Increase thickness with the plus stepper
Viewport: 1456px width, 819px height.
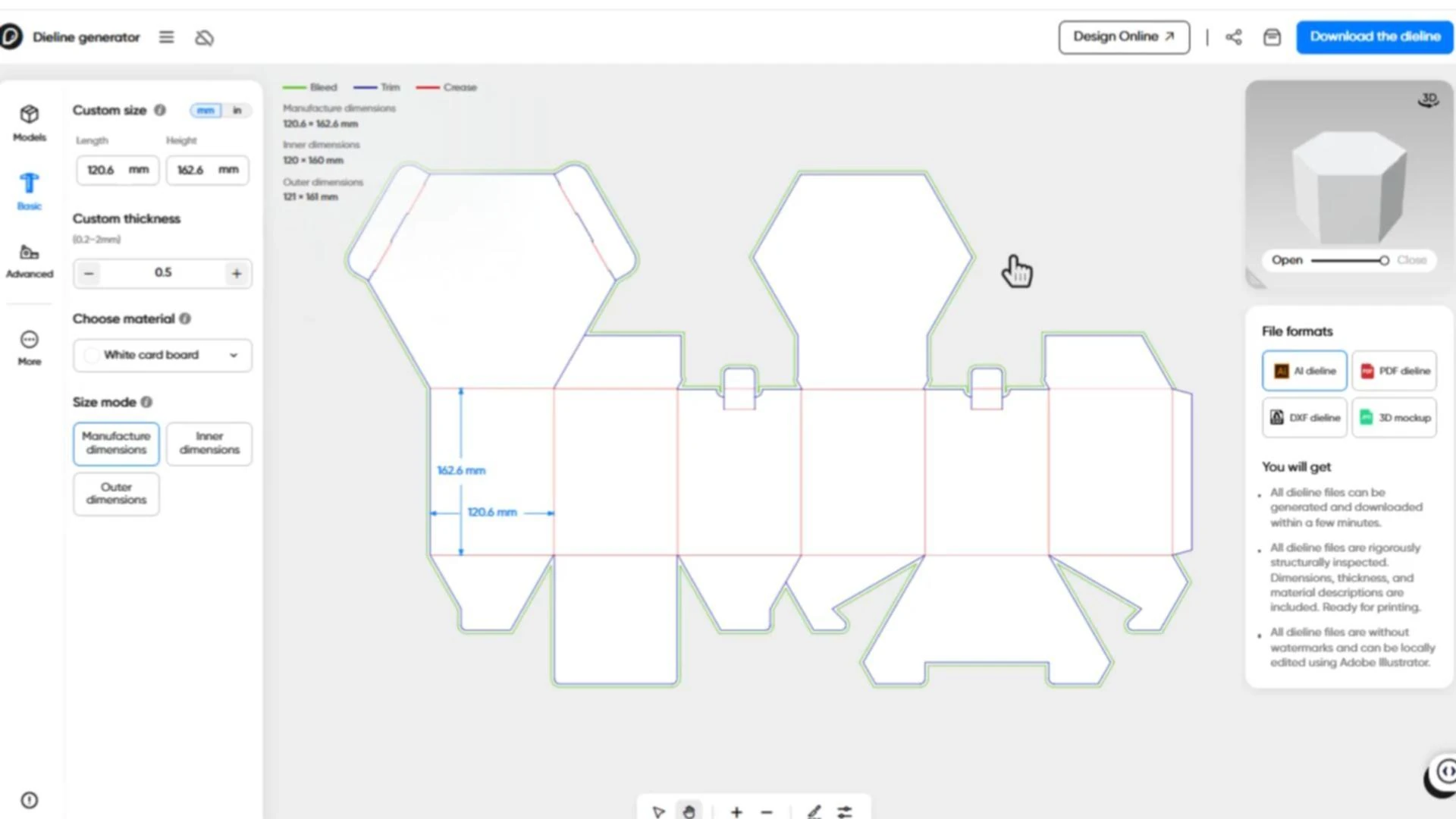pos(237,273)
